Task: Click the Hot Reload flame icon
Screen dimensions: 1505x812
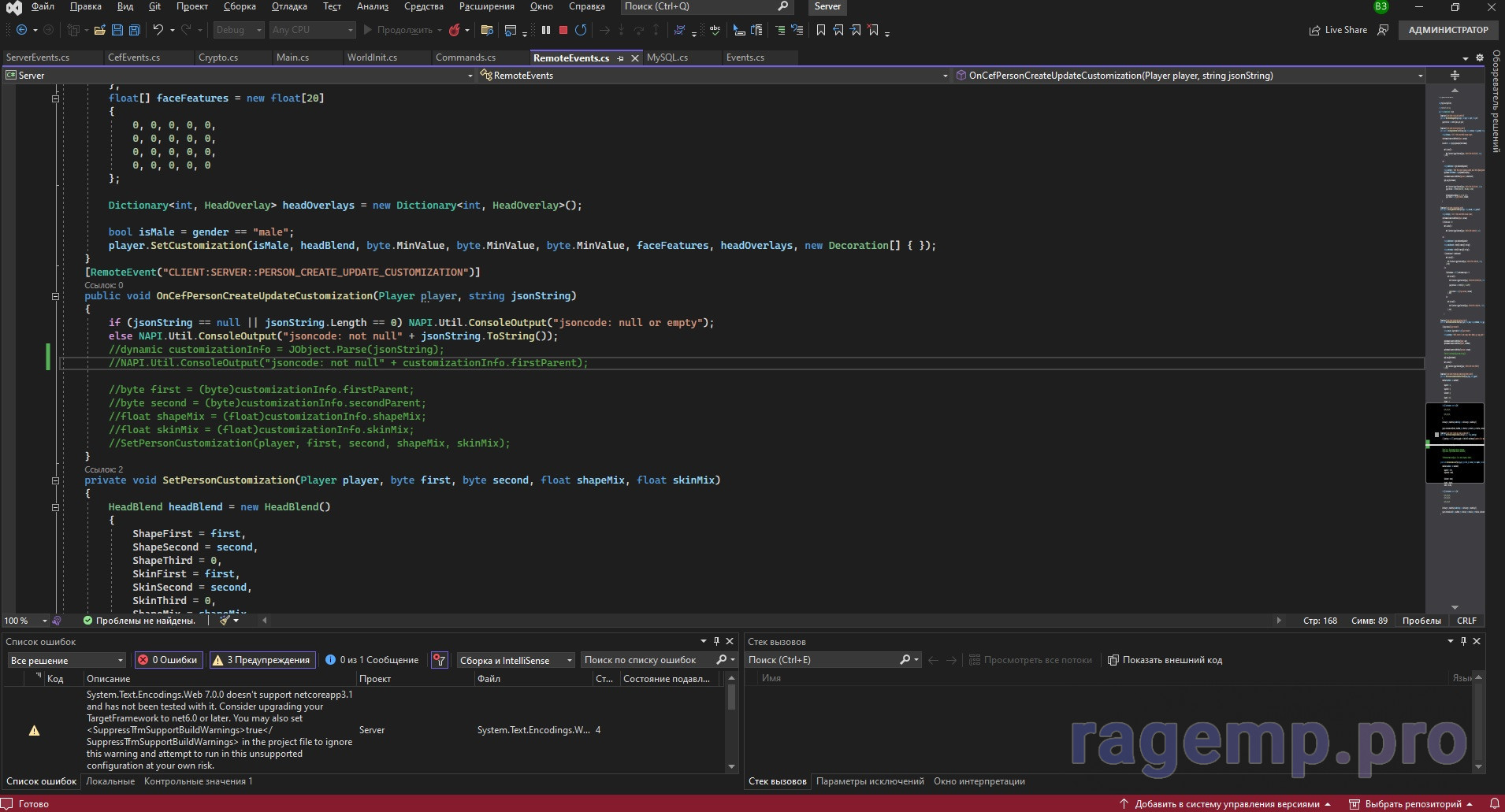Action: point(455,30)
